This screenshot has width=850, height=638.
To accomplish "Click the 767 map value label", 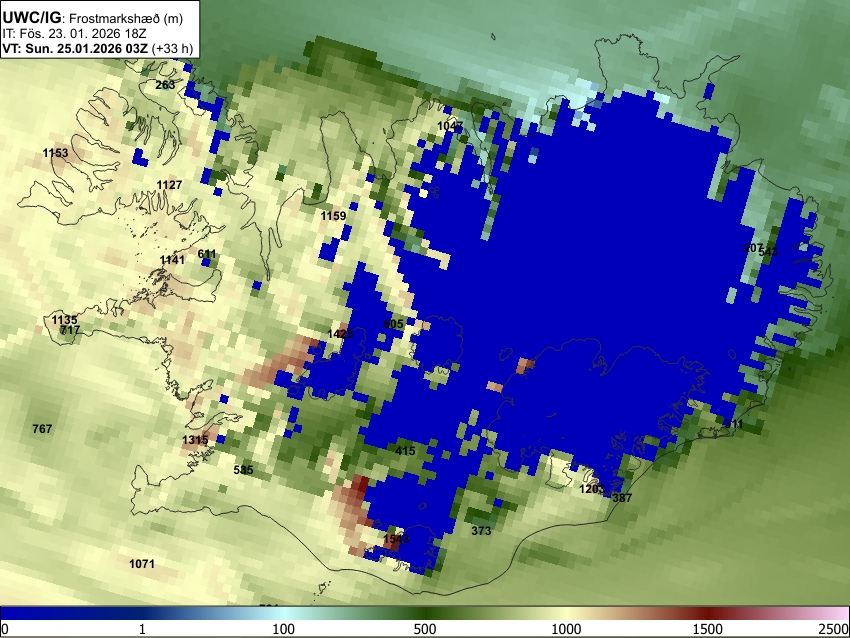I will coord(42,429).
